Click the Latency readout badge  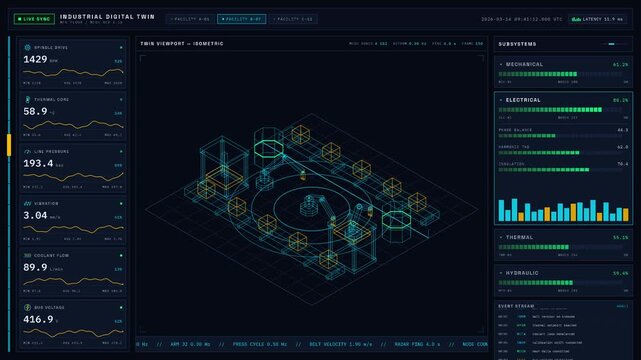597,19
